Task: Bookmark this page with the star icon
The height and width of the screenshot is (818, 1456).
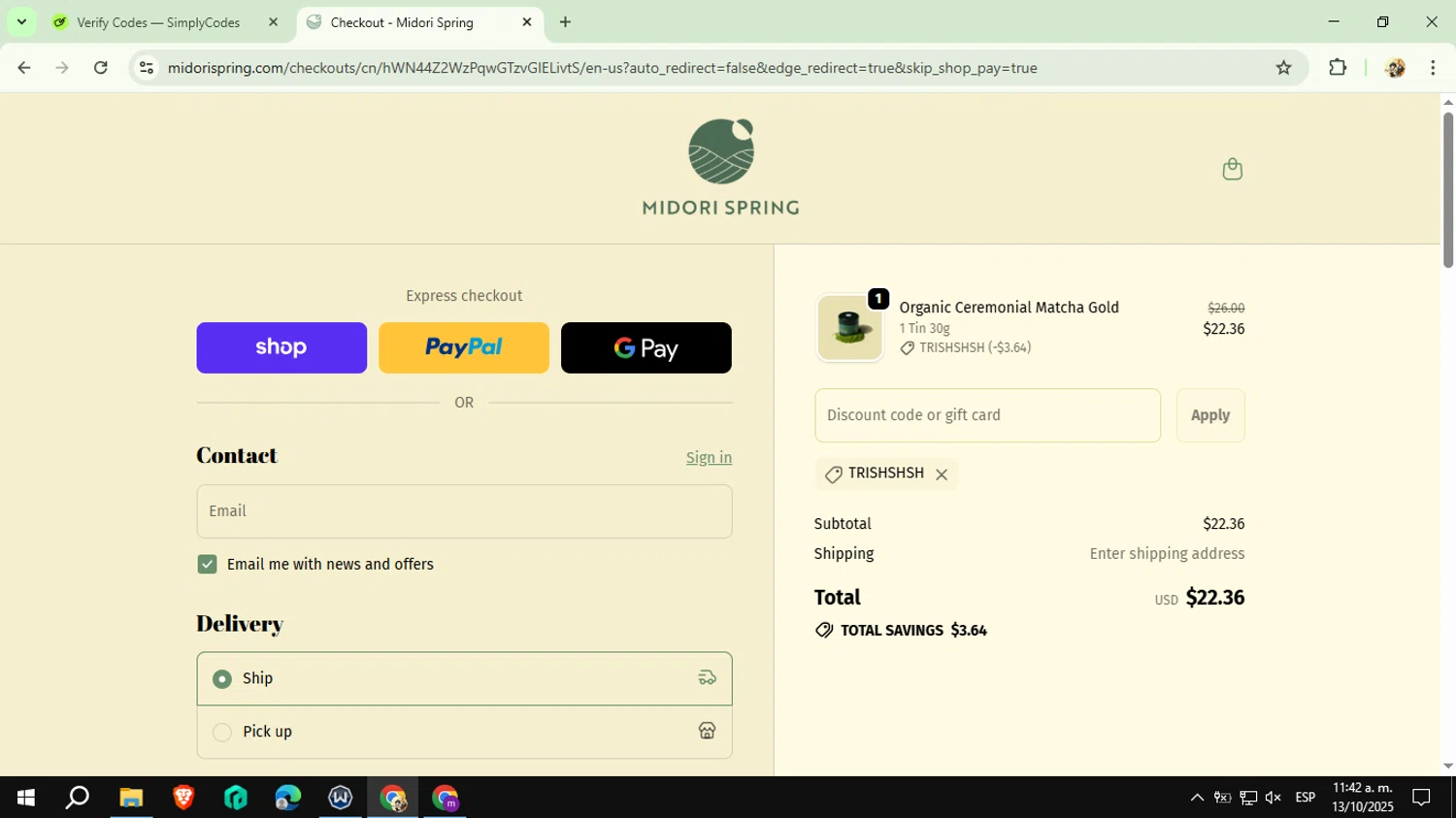Action: point(1283,68)
